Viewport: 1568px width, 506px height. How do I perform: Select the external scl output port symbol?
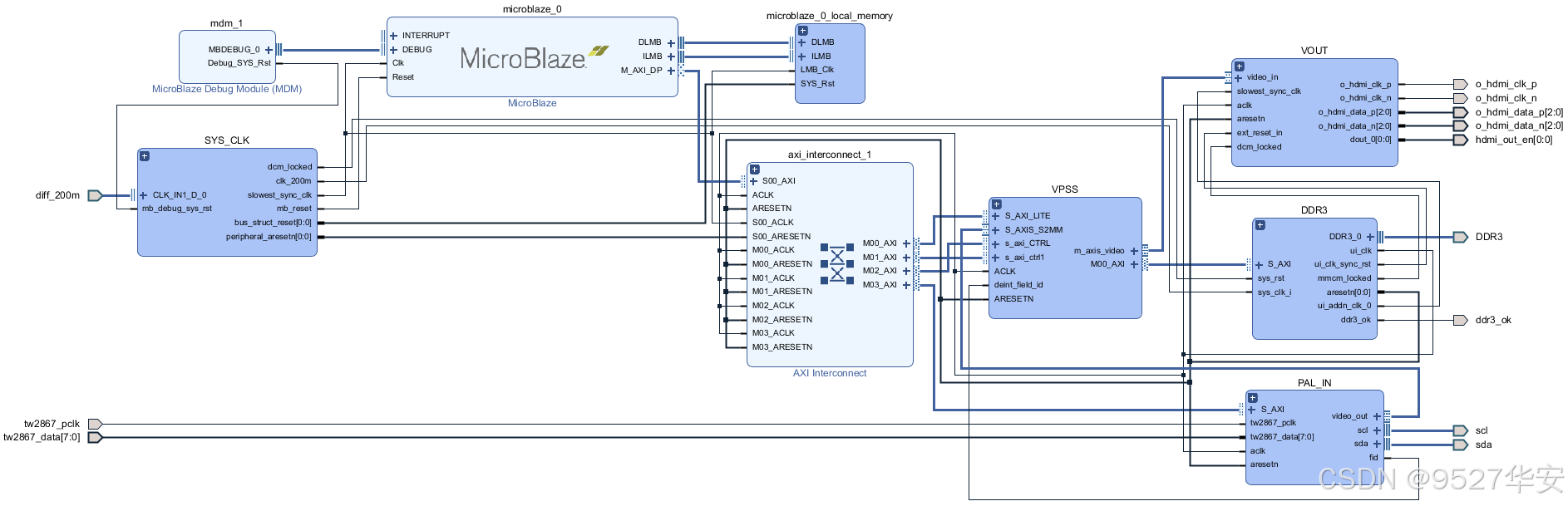pyautogui.click(x=1461, y=430)
